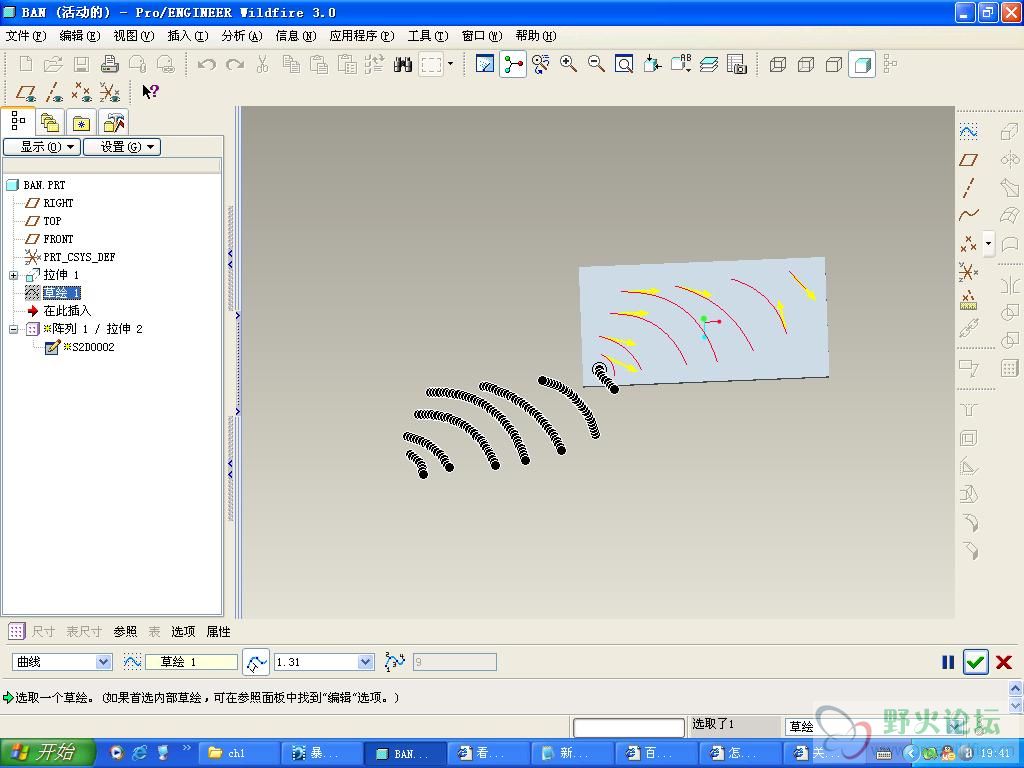Open the 文件 menu
The height and width of the screenshot is (768, 1024).
(26, 36)
